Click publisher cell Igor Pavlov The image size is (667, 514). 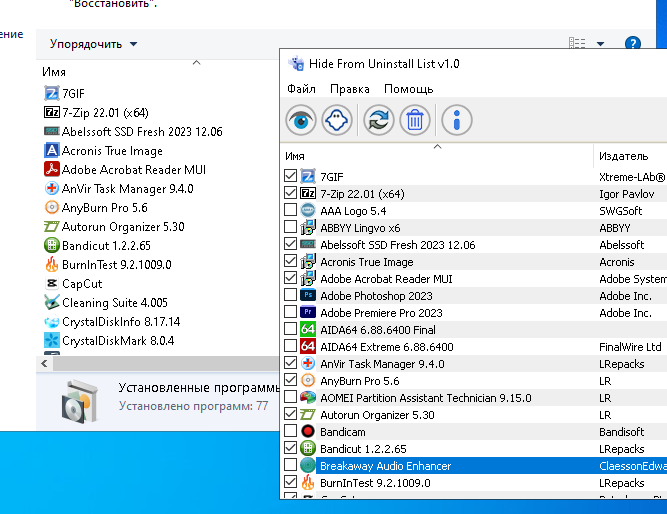626,194
